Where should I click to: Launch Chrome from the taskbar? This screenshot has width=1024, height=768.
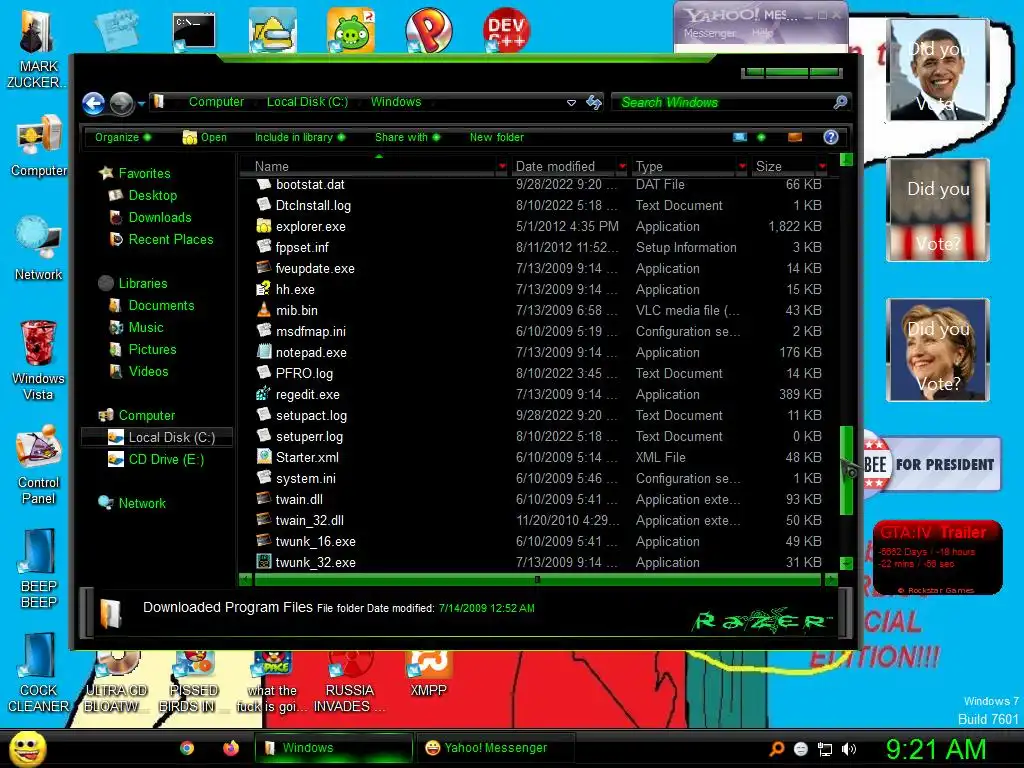point(187,748)
